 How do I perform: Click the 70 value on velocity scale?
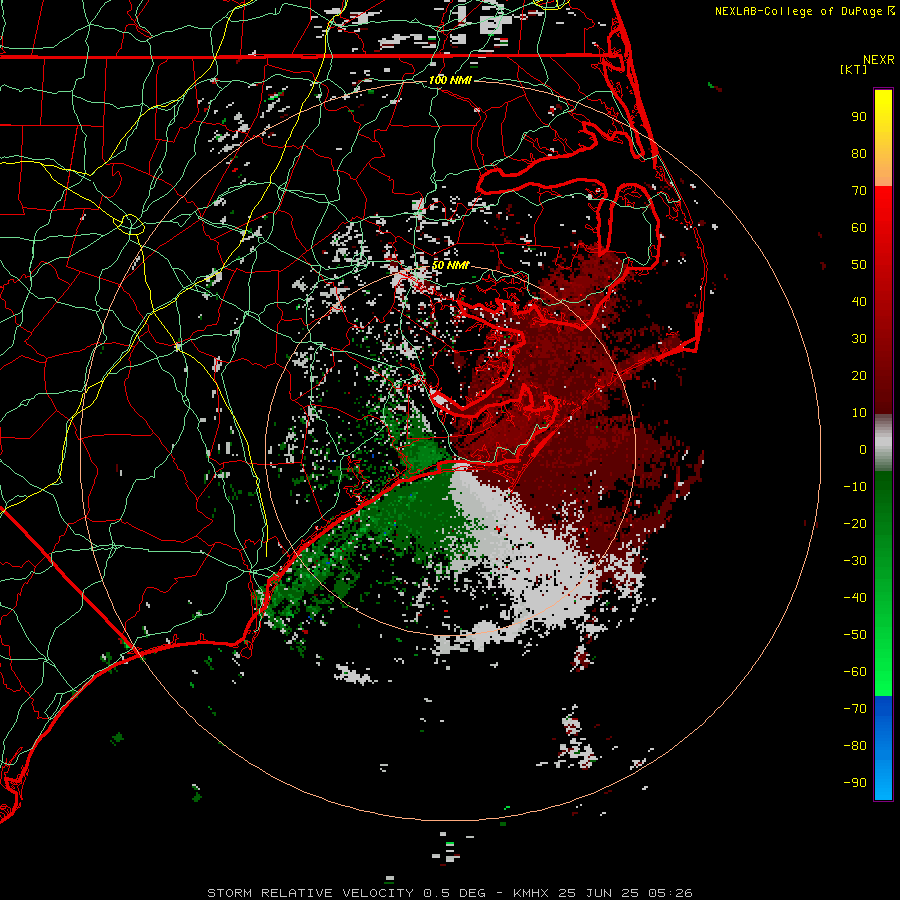859,191
